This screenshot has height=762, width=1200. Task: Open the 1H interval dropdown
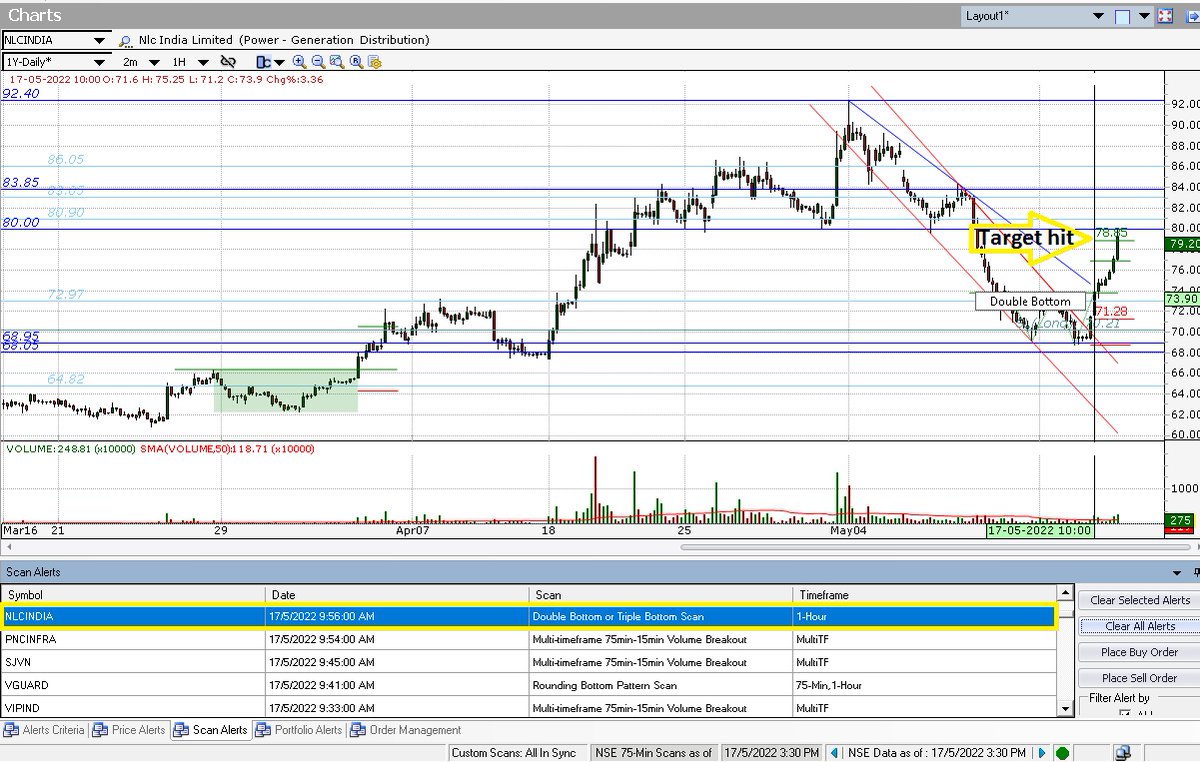(x=203, y=62)
